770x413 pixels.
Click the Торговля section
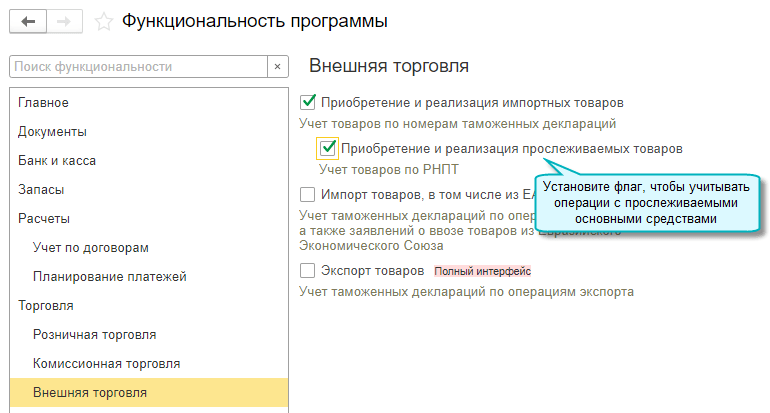pos(46,306)
